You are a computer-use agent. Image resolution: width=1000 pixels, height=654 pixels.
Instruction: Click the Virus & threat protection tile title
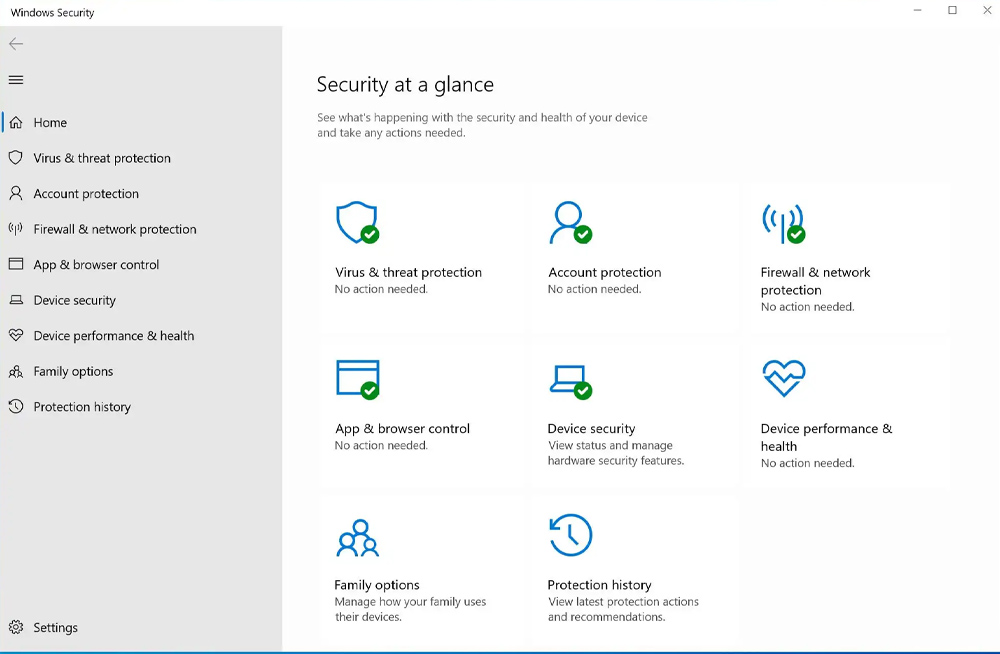[x=408, y=272]
